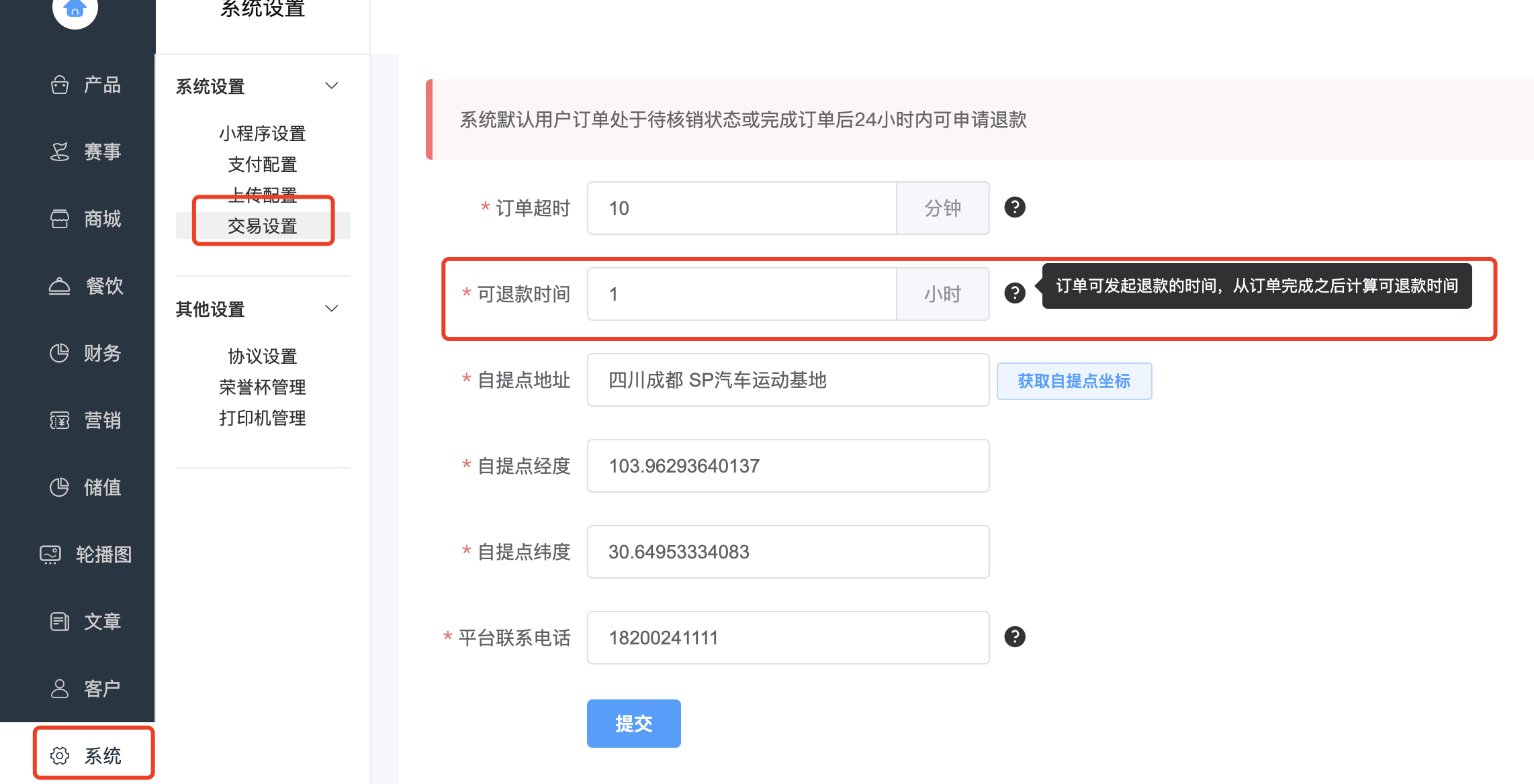
Task: Collapse the 其他设置 section chevron
Action: click(331, 309)
